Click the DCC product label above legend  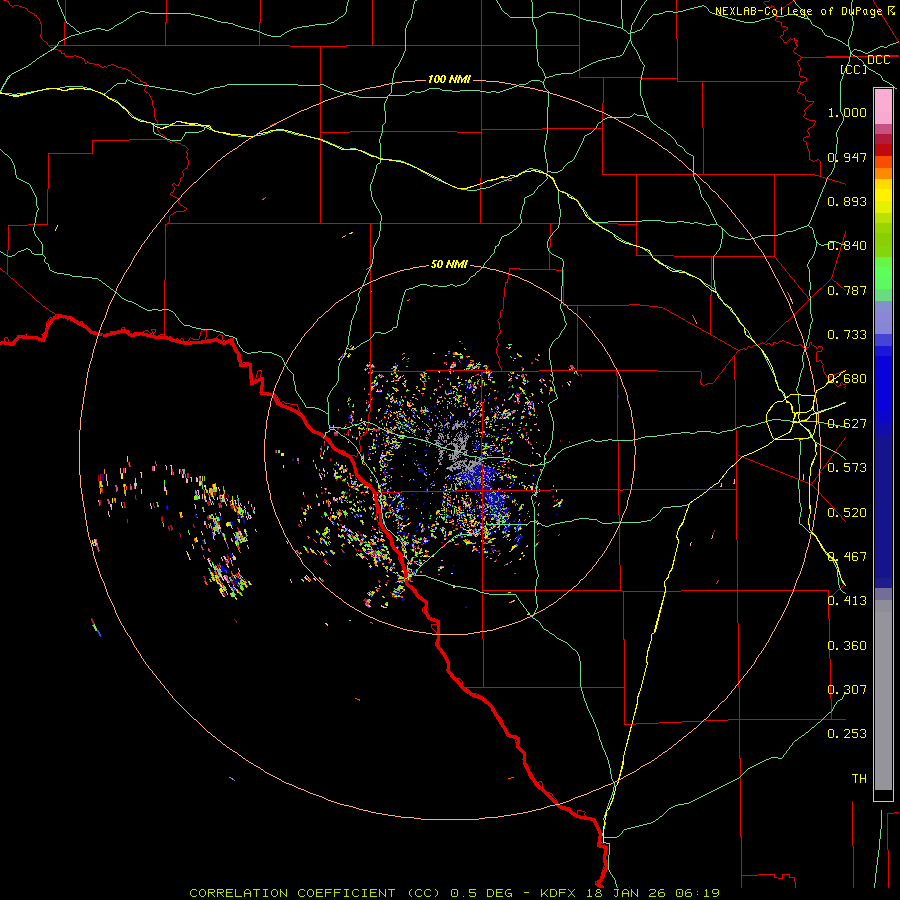[x=878, y=60]
